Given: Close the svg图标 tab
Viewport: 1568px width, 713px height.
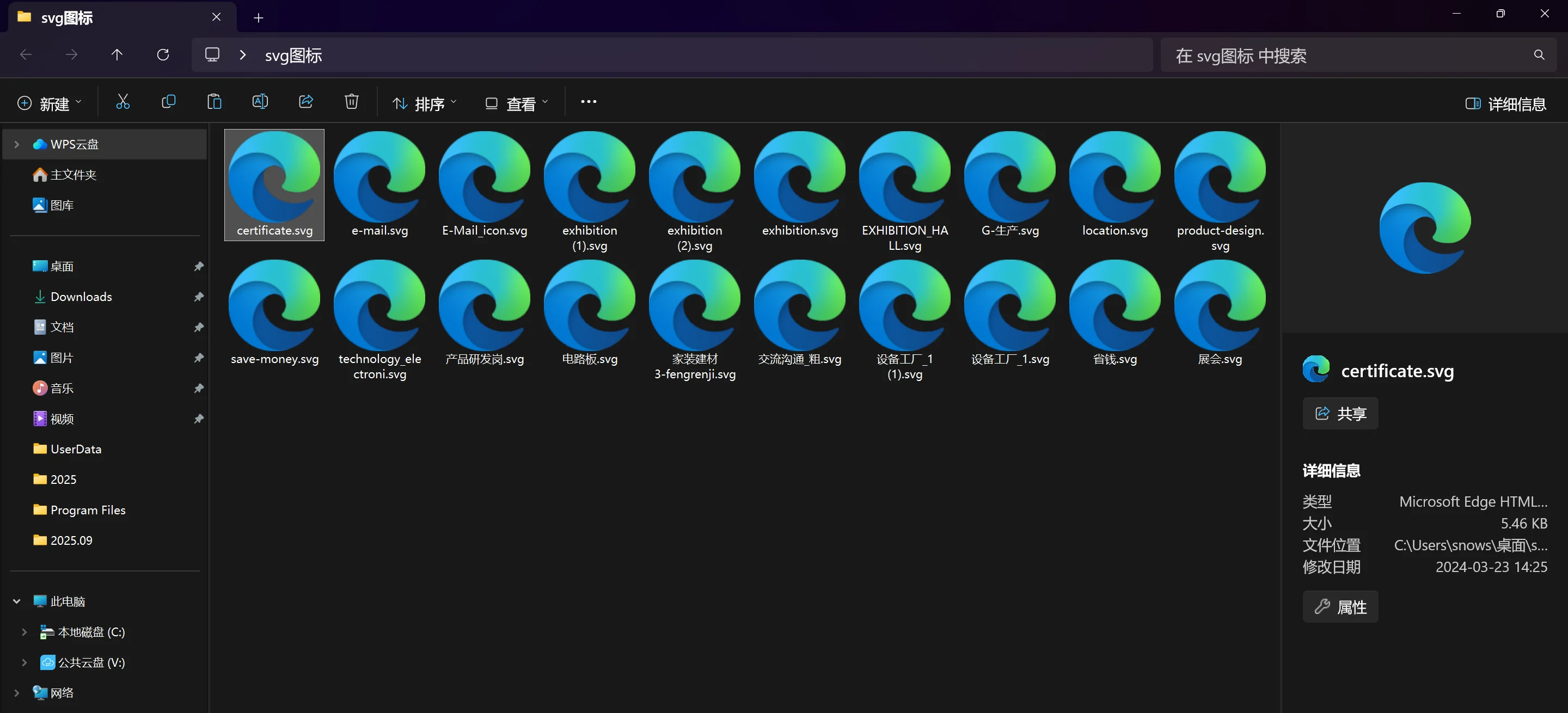Looking at the screenshot, I should pos(216,17).
